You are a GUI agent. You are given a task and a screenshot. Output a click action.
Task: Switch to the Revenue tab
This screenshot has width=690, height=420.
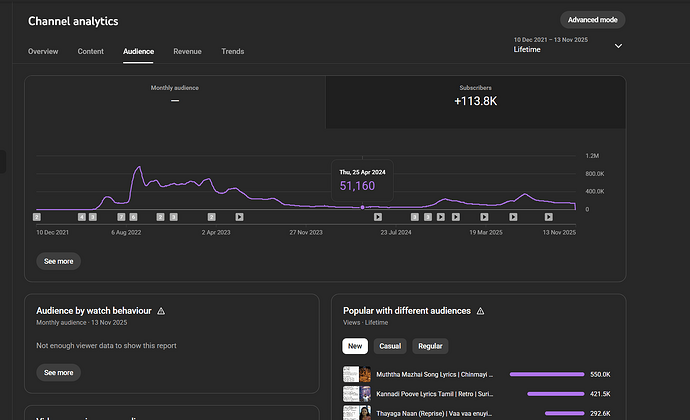[187, 51]
